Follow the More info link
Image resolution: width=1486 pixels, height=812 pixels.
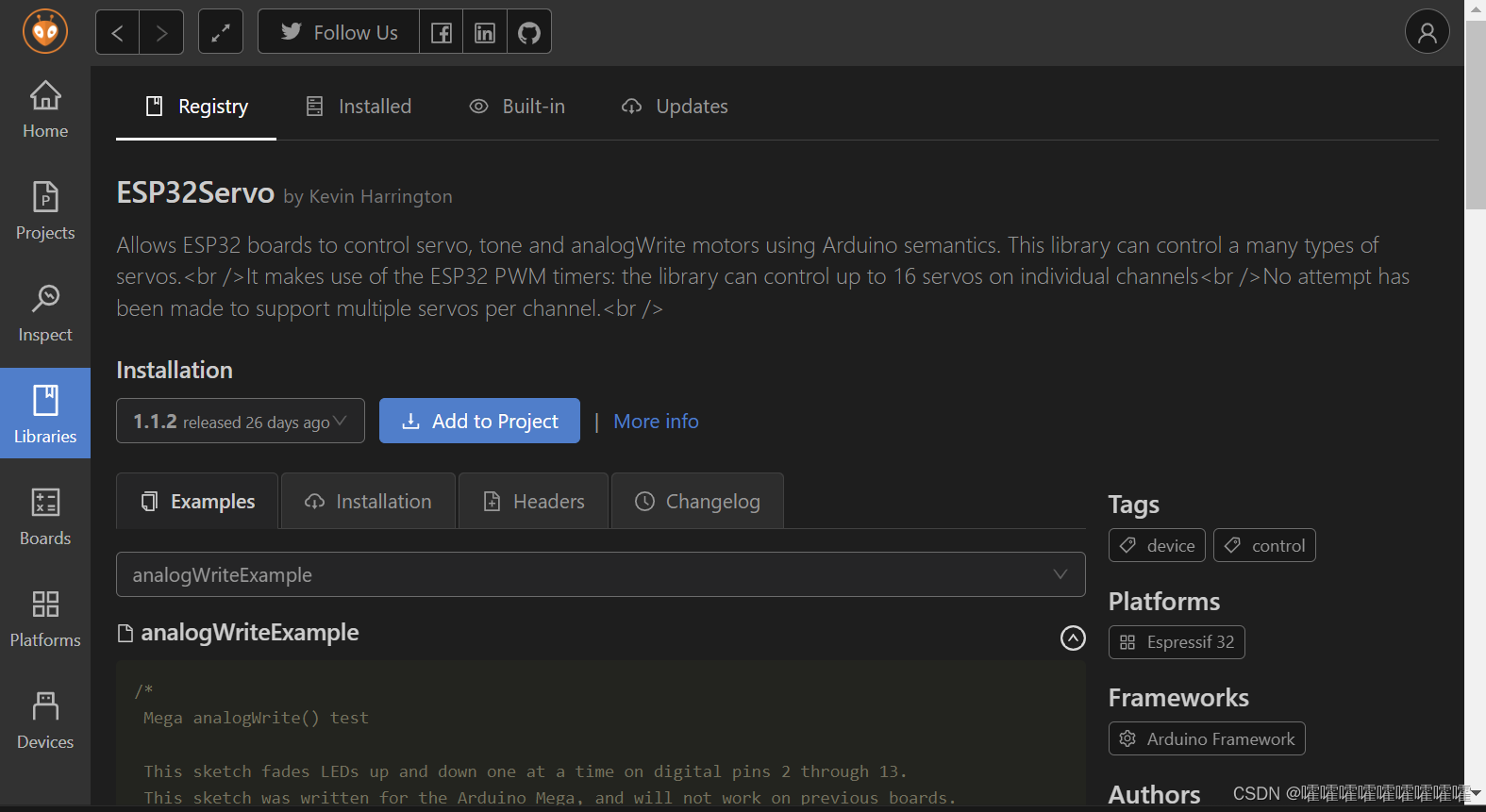pyautogui.click(x=656, y=422)
